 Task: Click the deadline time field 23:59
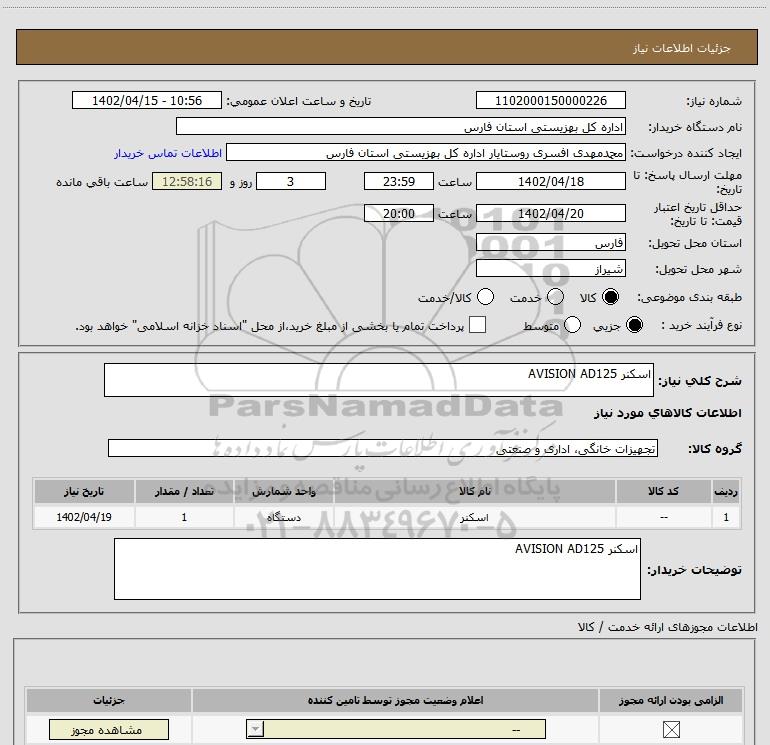pos(399,181)
